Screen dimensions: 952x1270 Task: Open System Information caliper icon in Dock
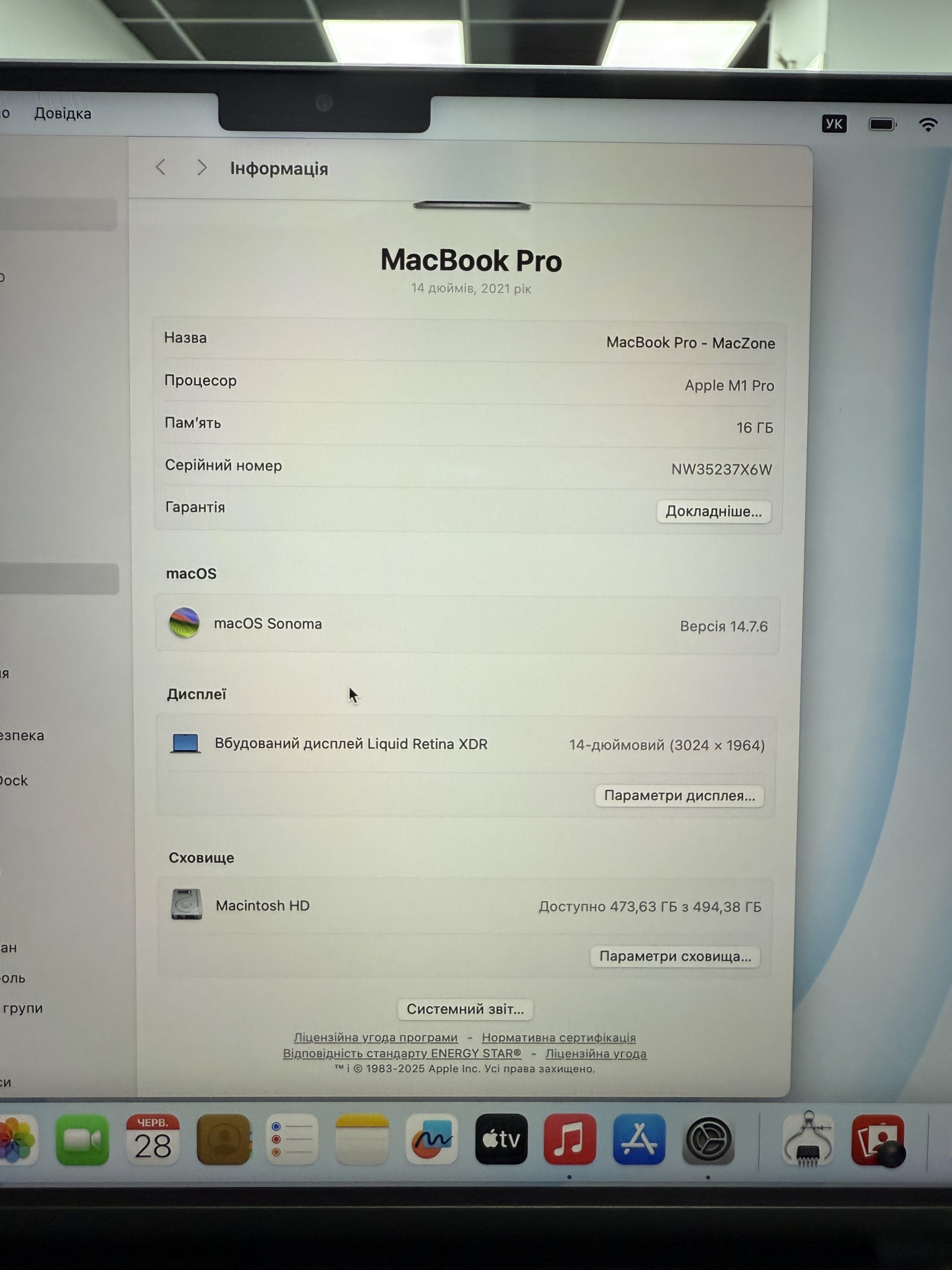click(809, 1140)
